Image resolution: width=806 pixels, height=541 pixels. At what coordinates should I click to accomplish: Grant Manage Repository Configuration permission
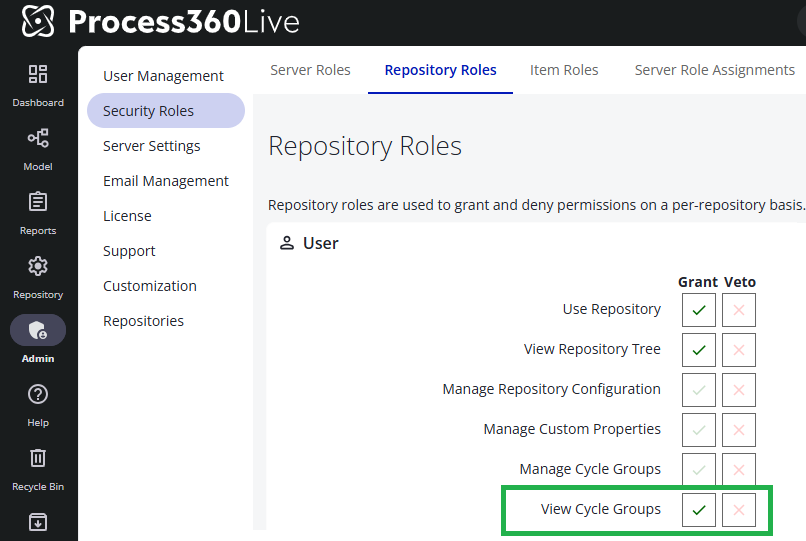[699, 390]
